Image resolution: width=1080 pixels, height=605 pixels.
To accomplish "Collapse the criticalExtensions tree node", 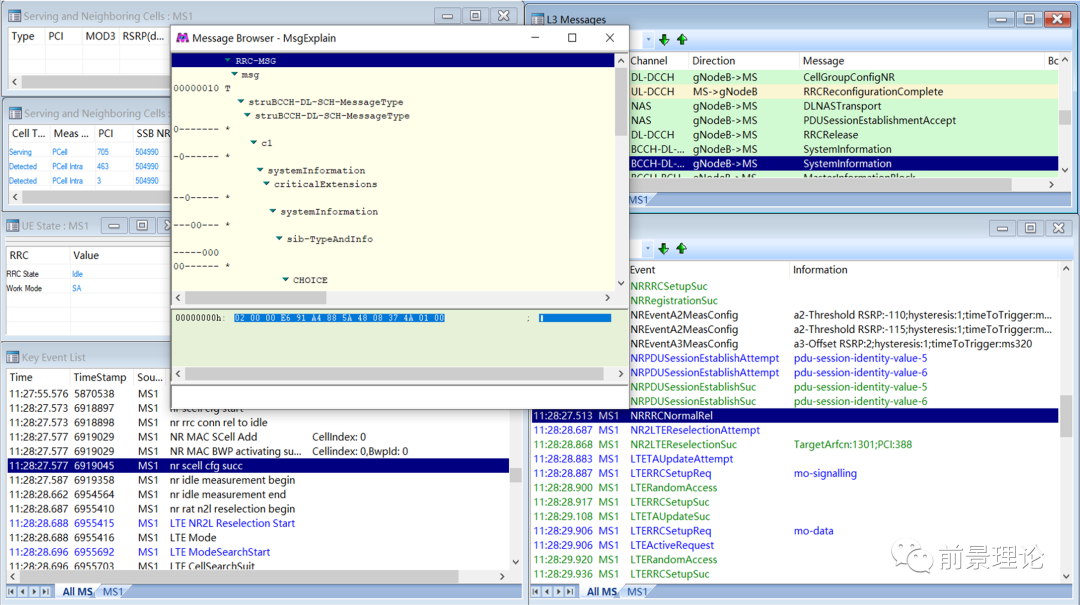I will point(266,184).
